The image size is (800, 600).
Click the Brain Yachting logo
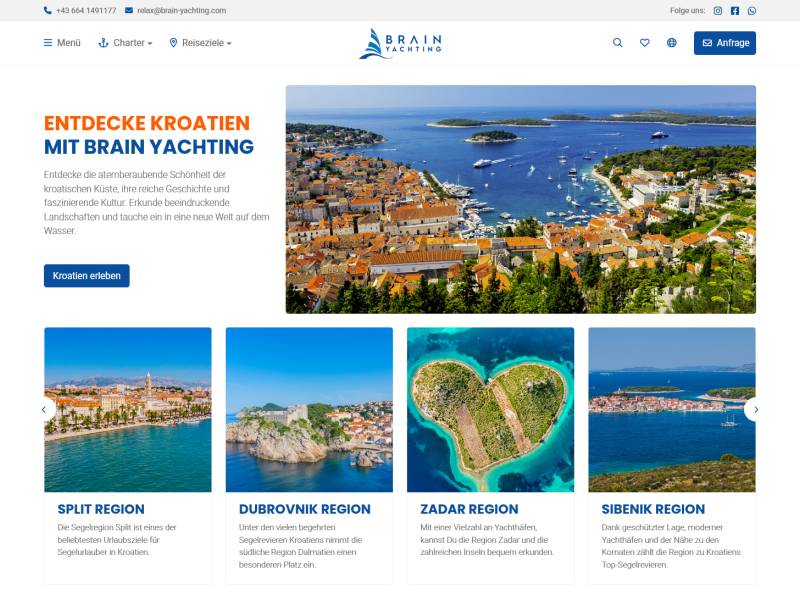[401, 43]
